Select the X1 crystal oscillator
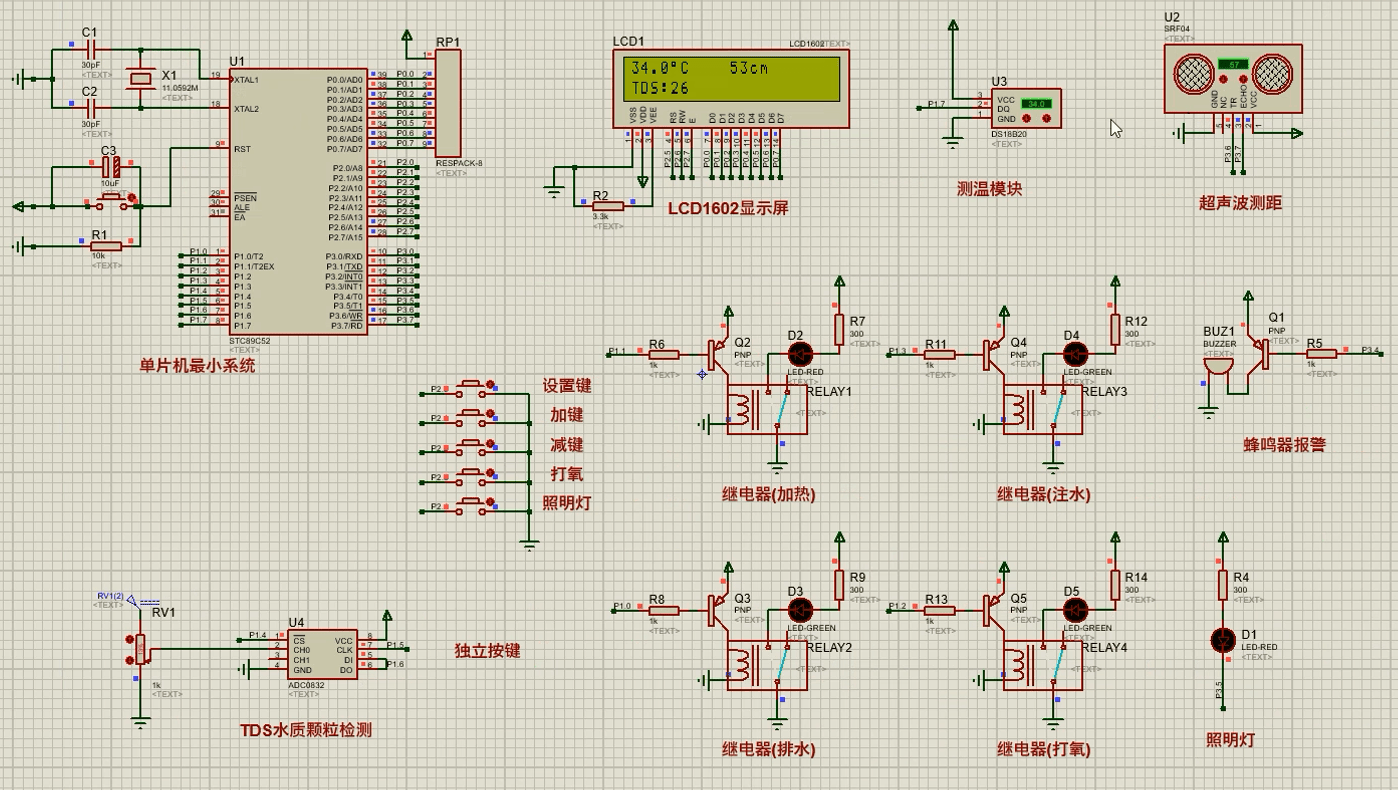Screen dimensions: 1398x790 [140, 78]
